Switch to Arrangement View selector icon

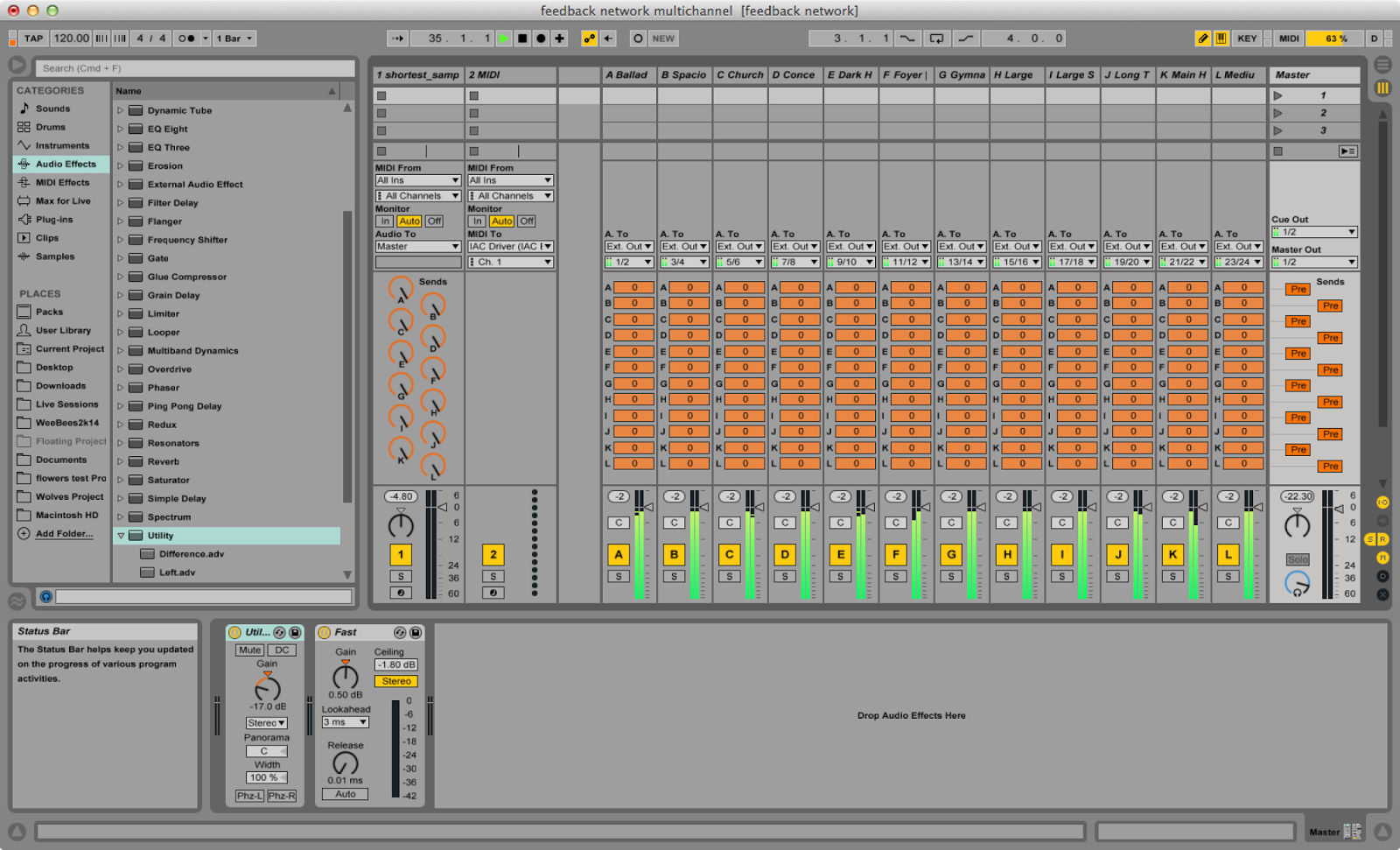pos(1382,65)
